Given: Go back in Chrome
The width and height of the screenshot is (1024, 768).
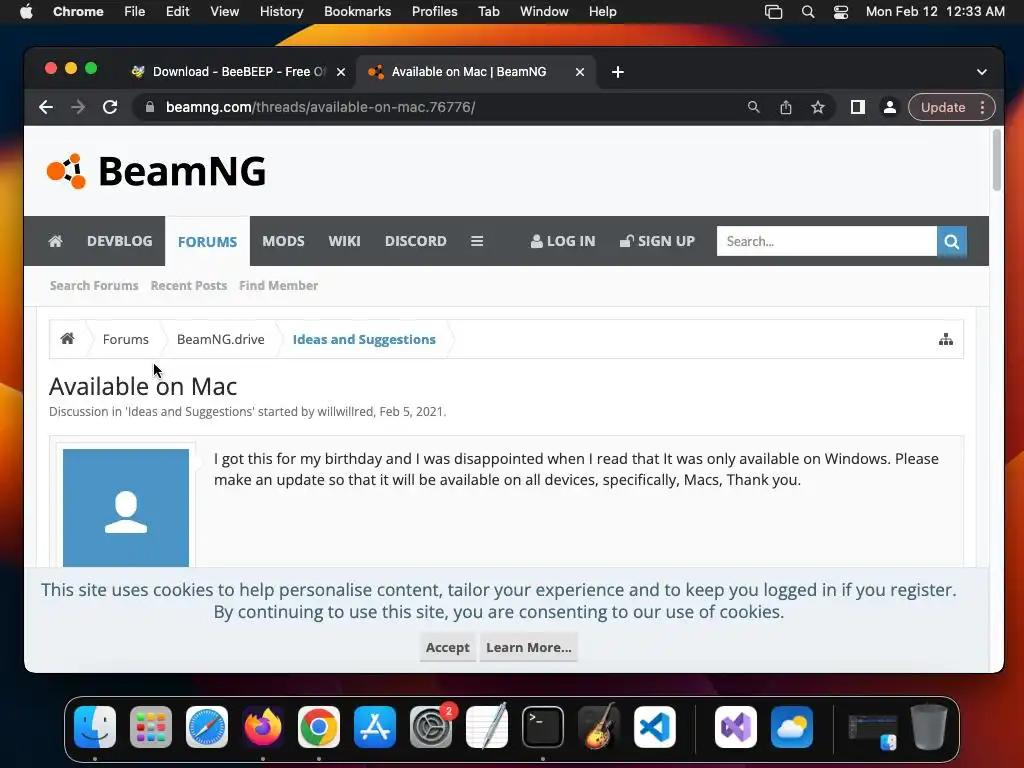Looking at the screenshot, I should click(46, 107).
